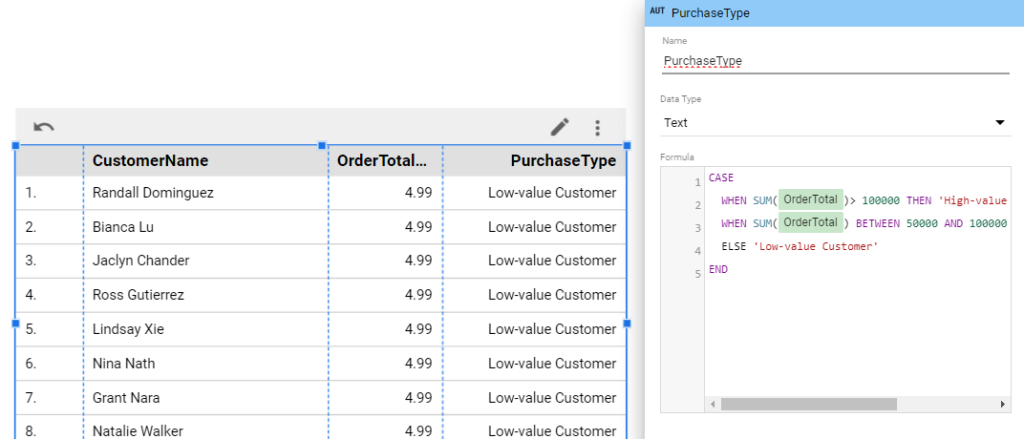Click the 4.99 value in Lindsay Xie row
The width and height of the screenshot is (1024, 439).
418,329
